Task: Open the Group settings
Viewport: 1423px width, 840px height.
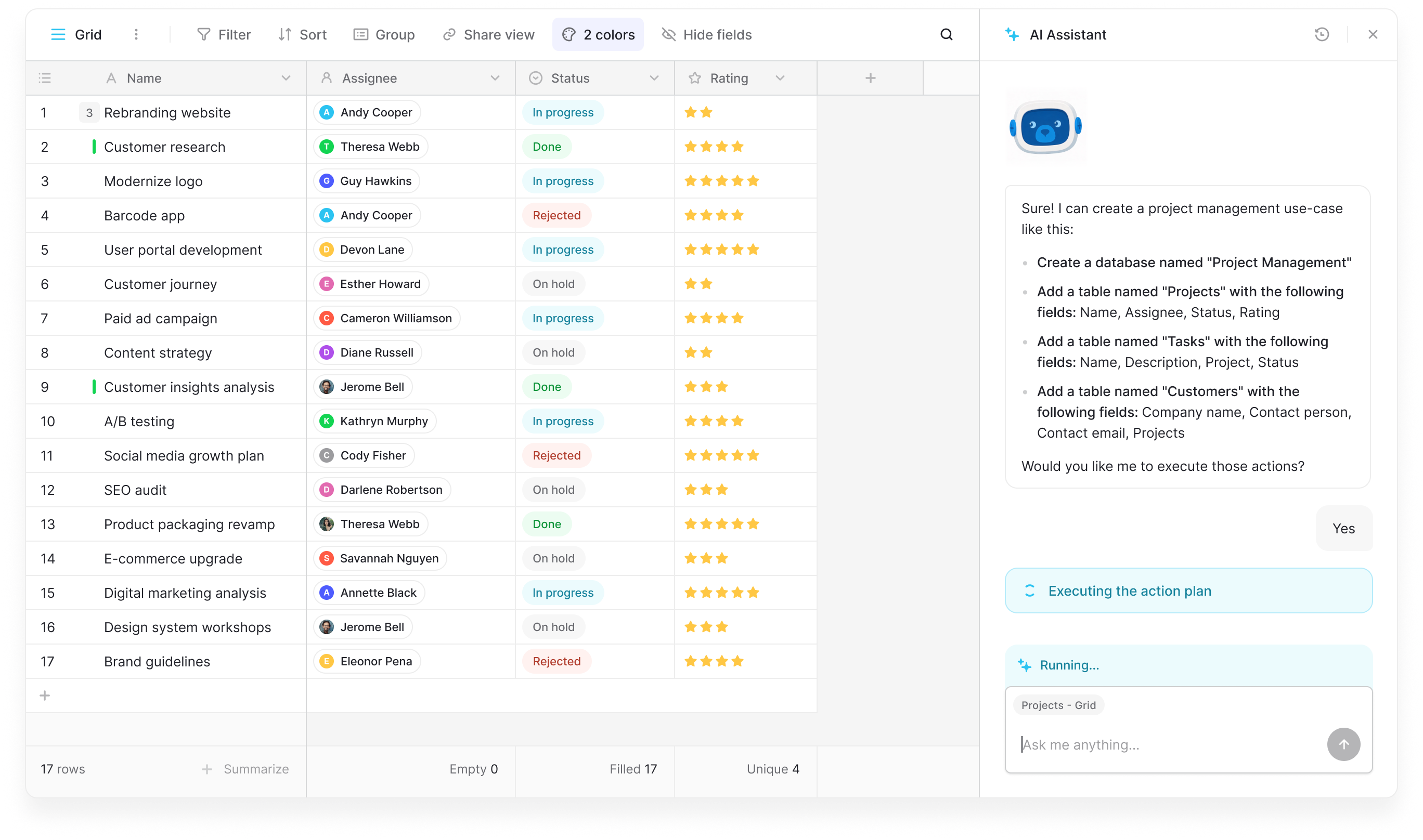Action: [384, 34]
